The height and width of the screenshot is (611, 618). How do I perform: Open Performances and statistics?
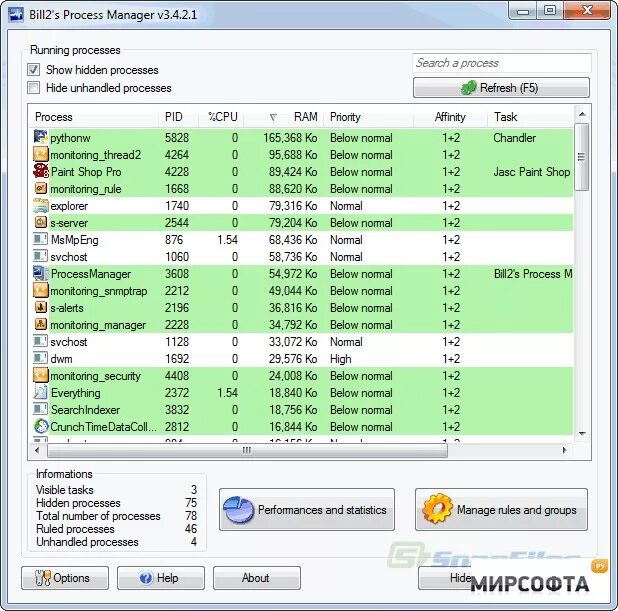coord(307,510)
